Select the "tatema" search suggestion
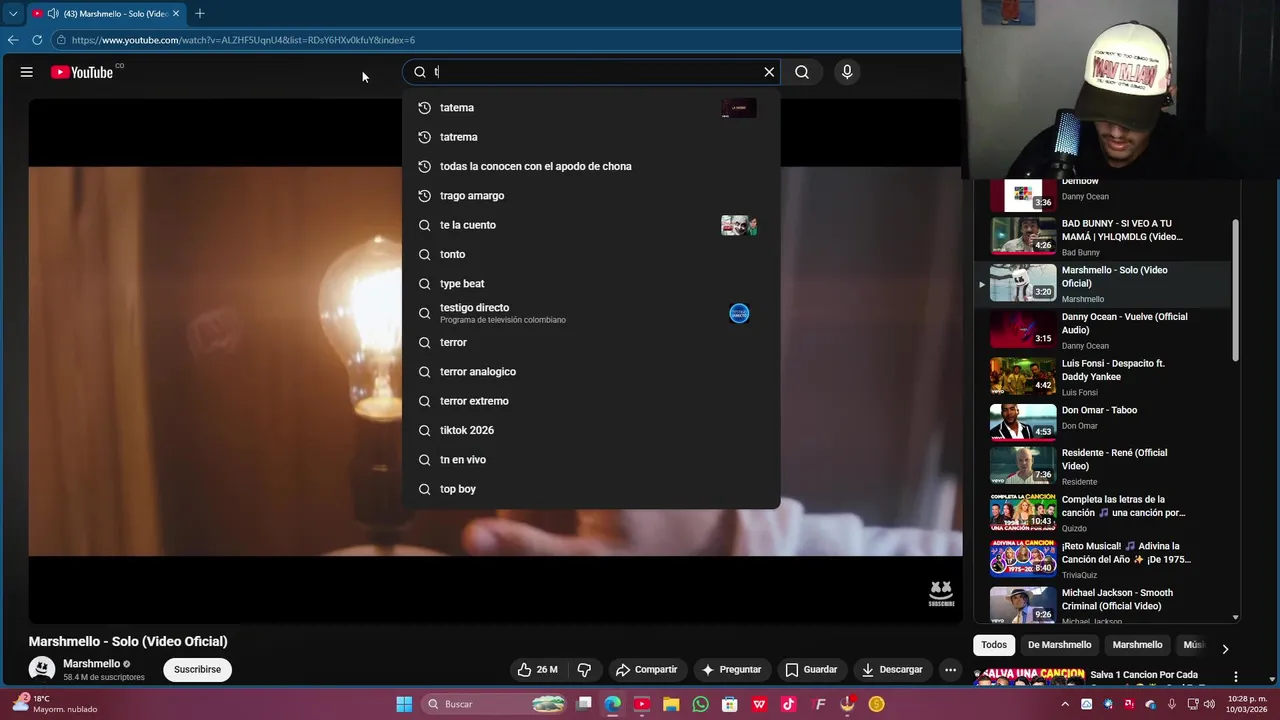 [591, 108]
